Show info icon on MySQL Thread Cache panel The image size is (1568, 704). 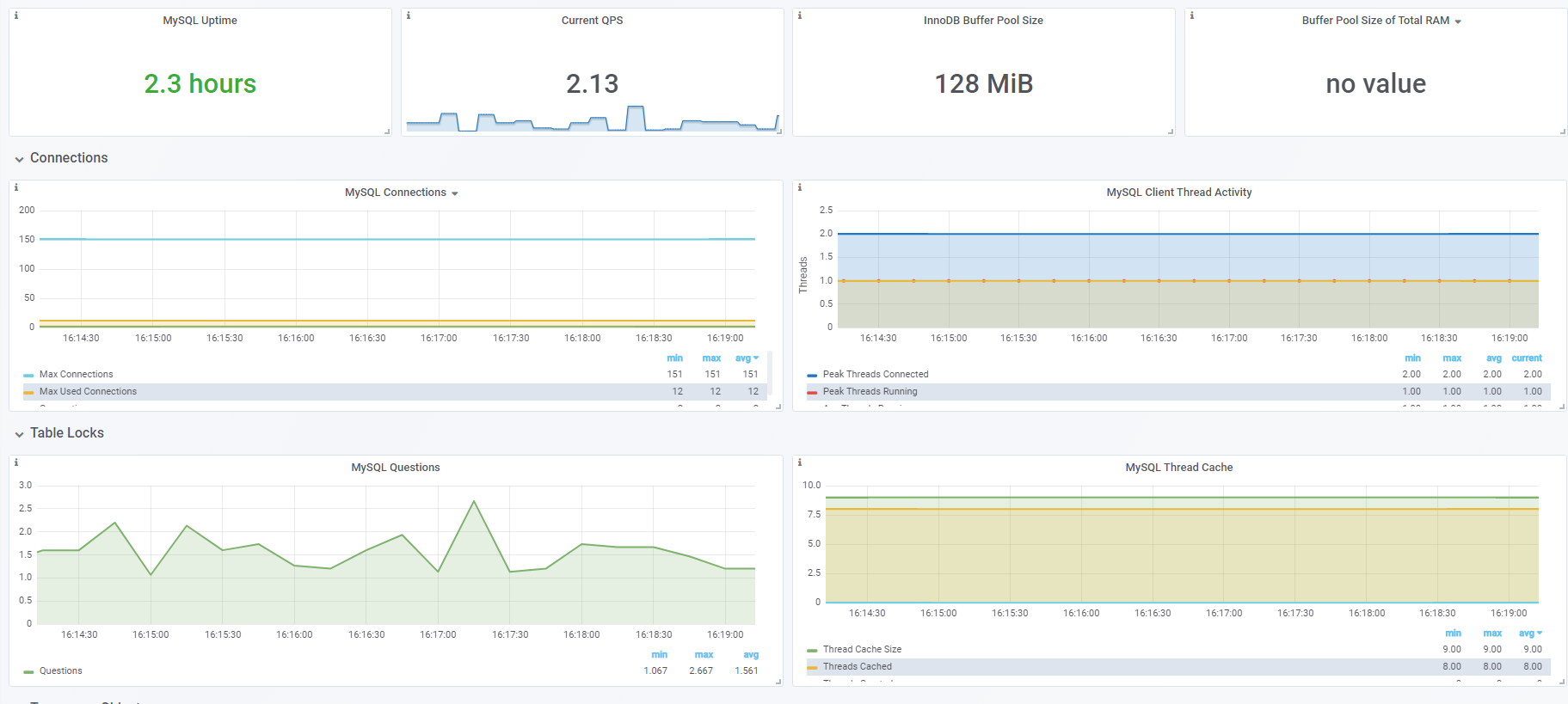[800, 462]
